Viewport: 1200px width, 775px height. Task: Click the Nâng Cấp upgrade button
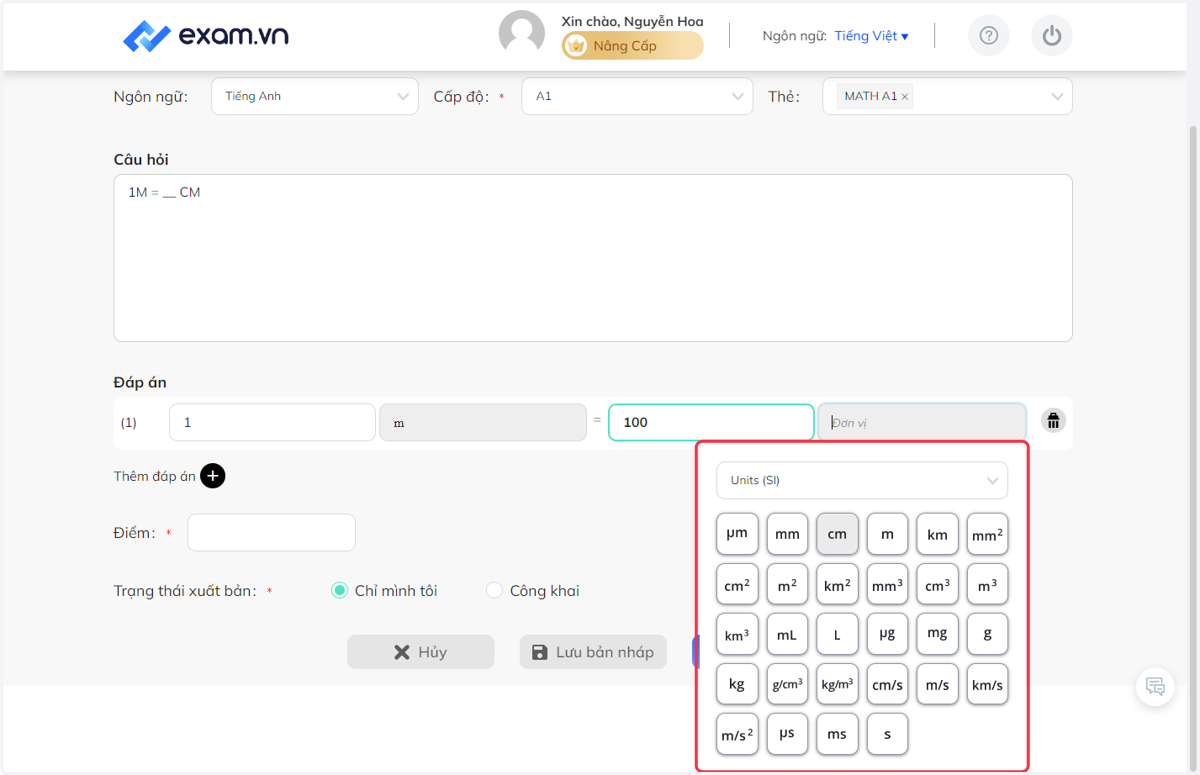pos(632,46)
